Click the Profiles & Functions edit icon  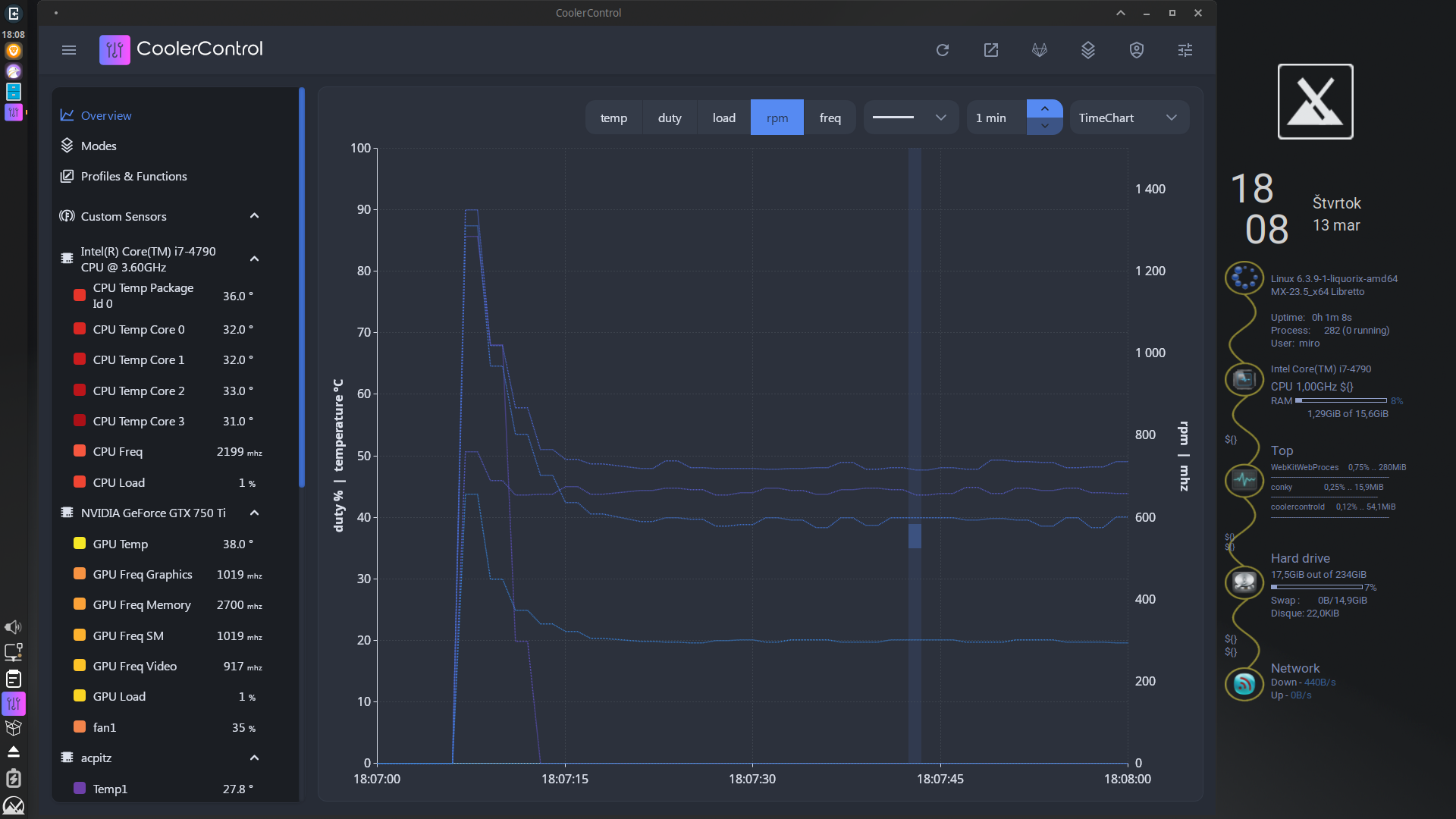pos(67,176)
